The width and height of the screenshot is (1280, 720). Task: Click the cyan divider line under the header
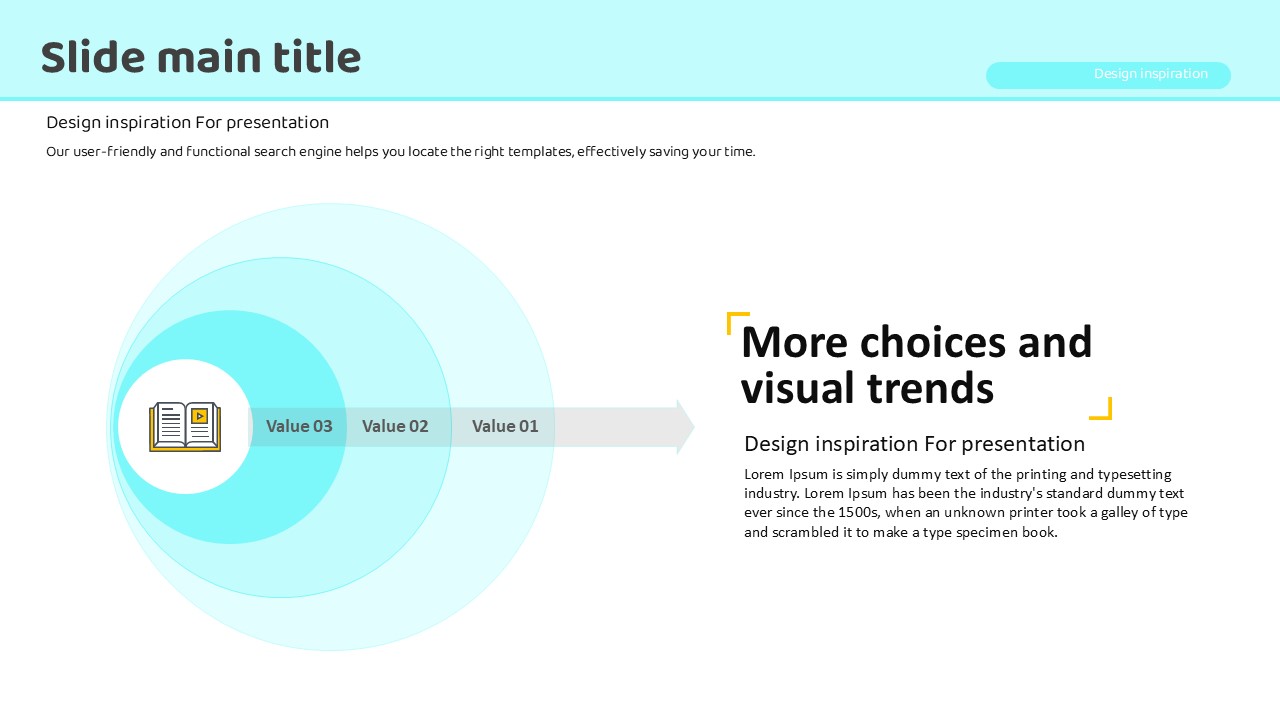(640, 99)
